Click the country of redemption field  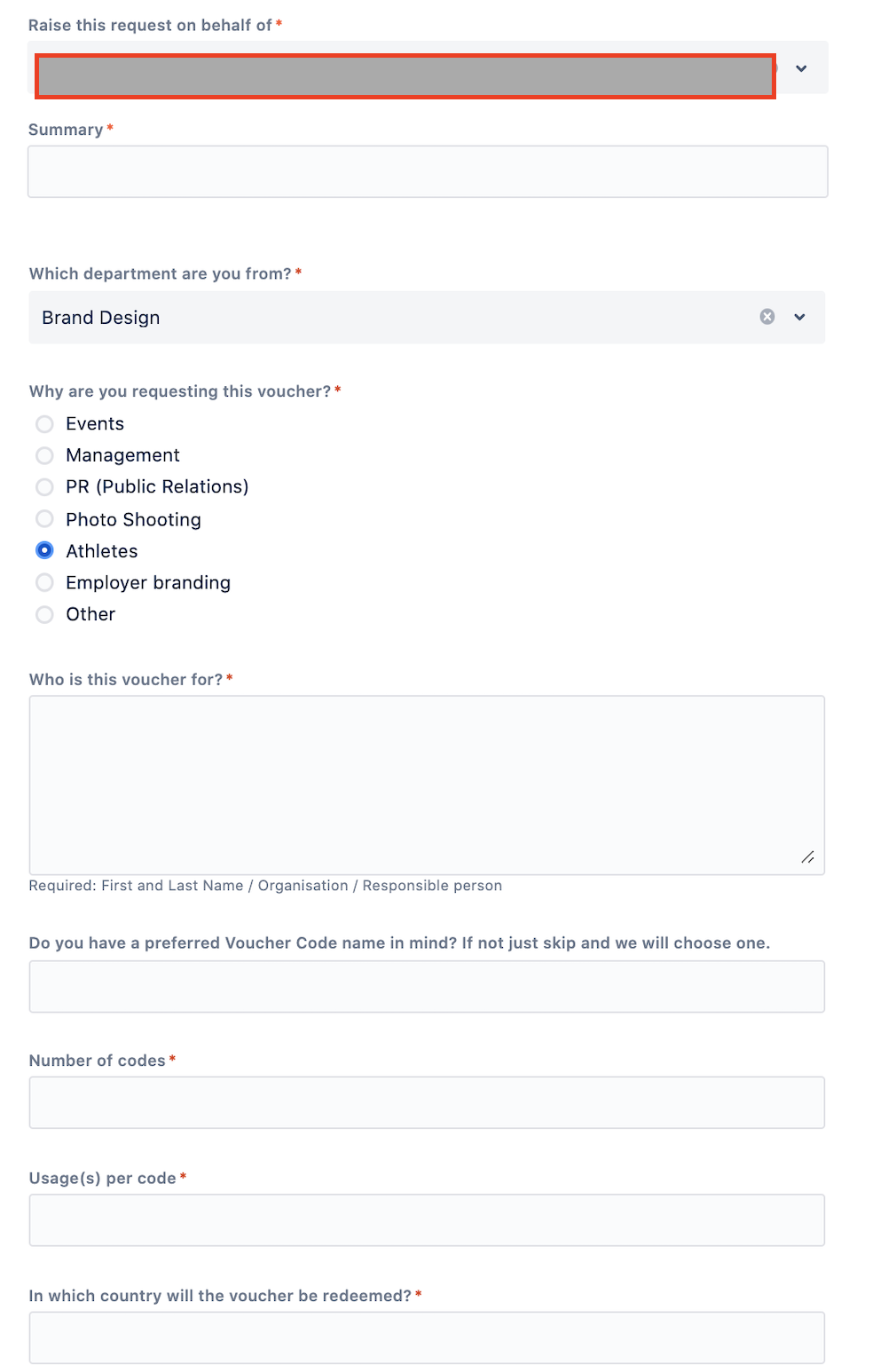click(427, 1337)
